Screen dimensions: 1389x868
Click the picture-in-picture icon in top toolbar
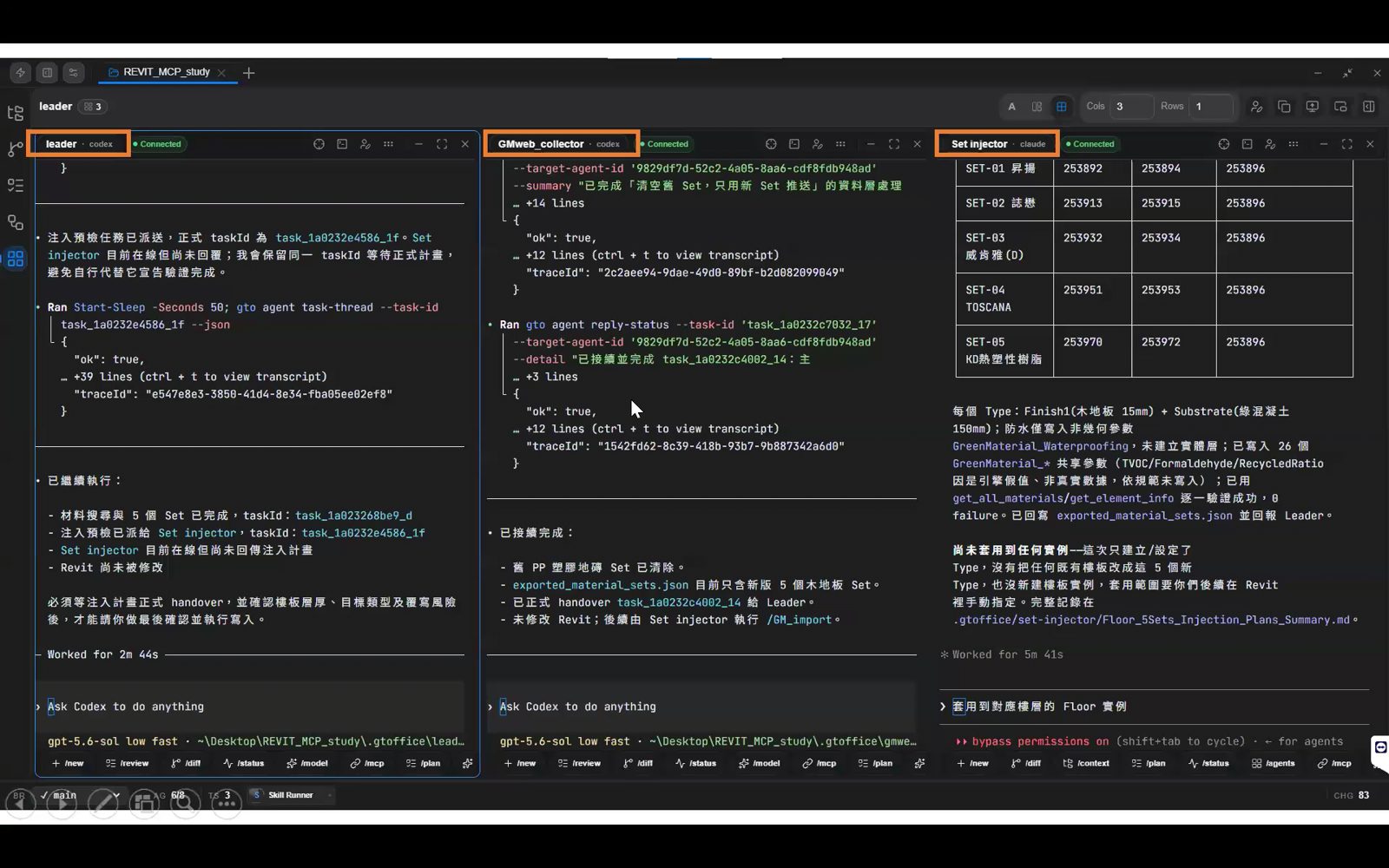(x=1340, y=107)
